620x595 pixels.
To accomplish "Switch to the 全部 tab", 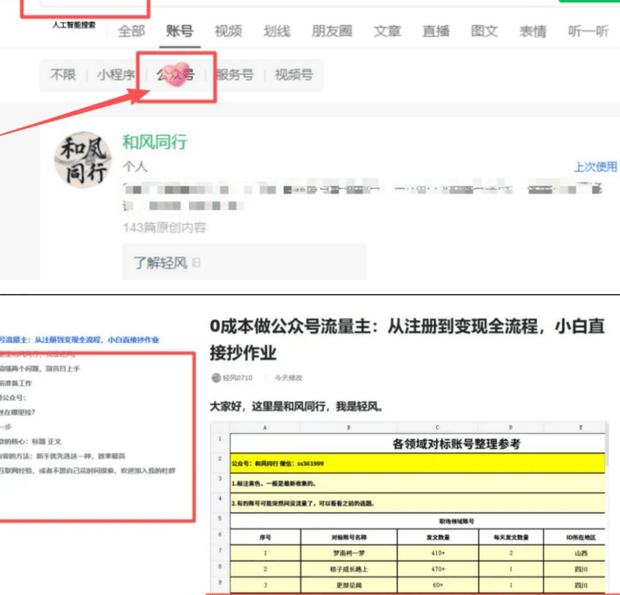I will (132, 31).
